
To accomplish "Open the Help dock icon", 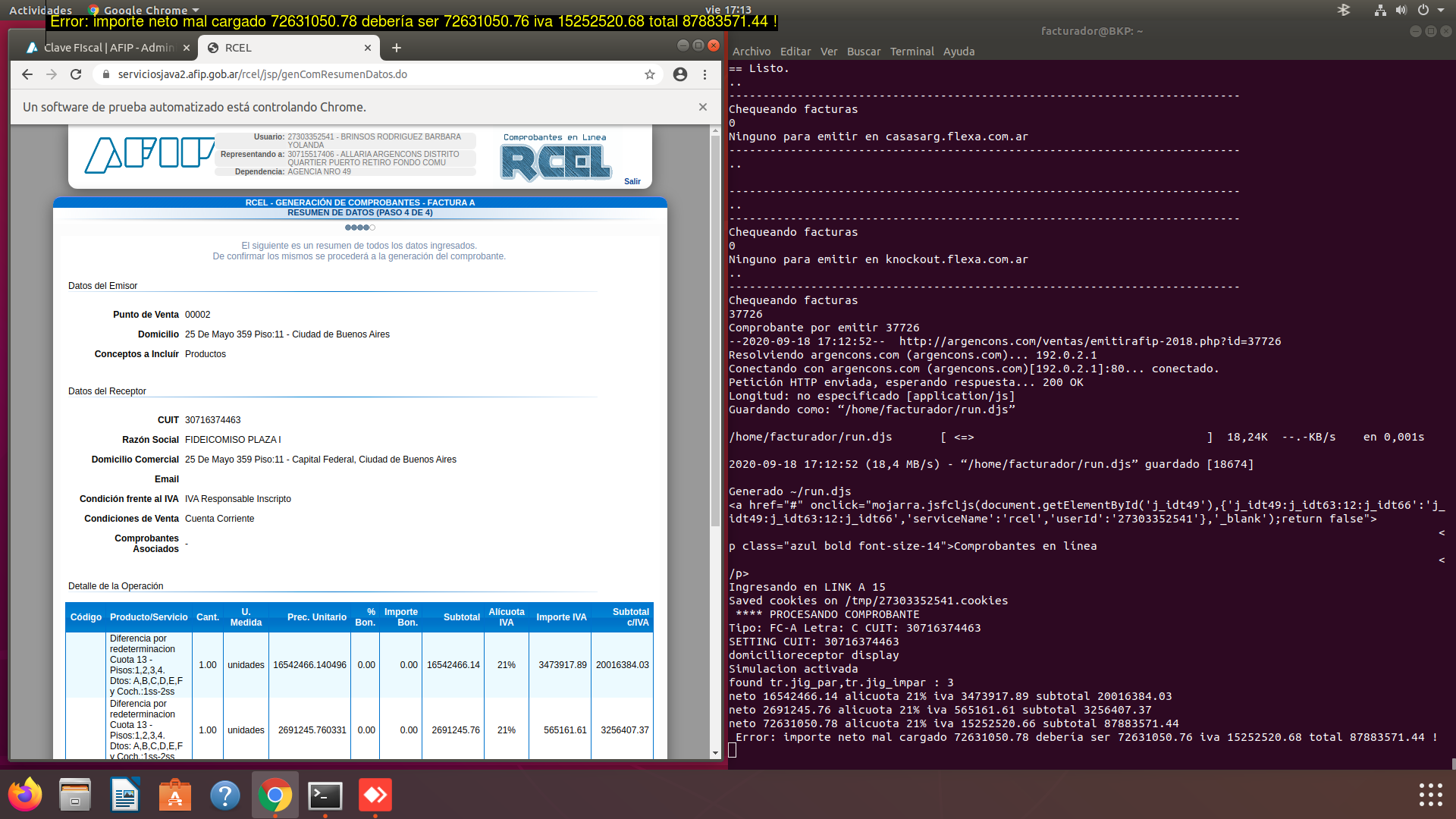I will pos(225,795).
